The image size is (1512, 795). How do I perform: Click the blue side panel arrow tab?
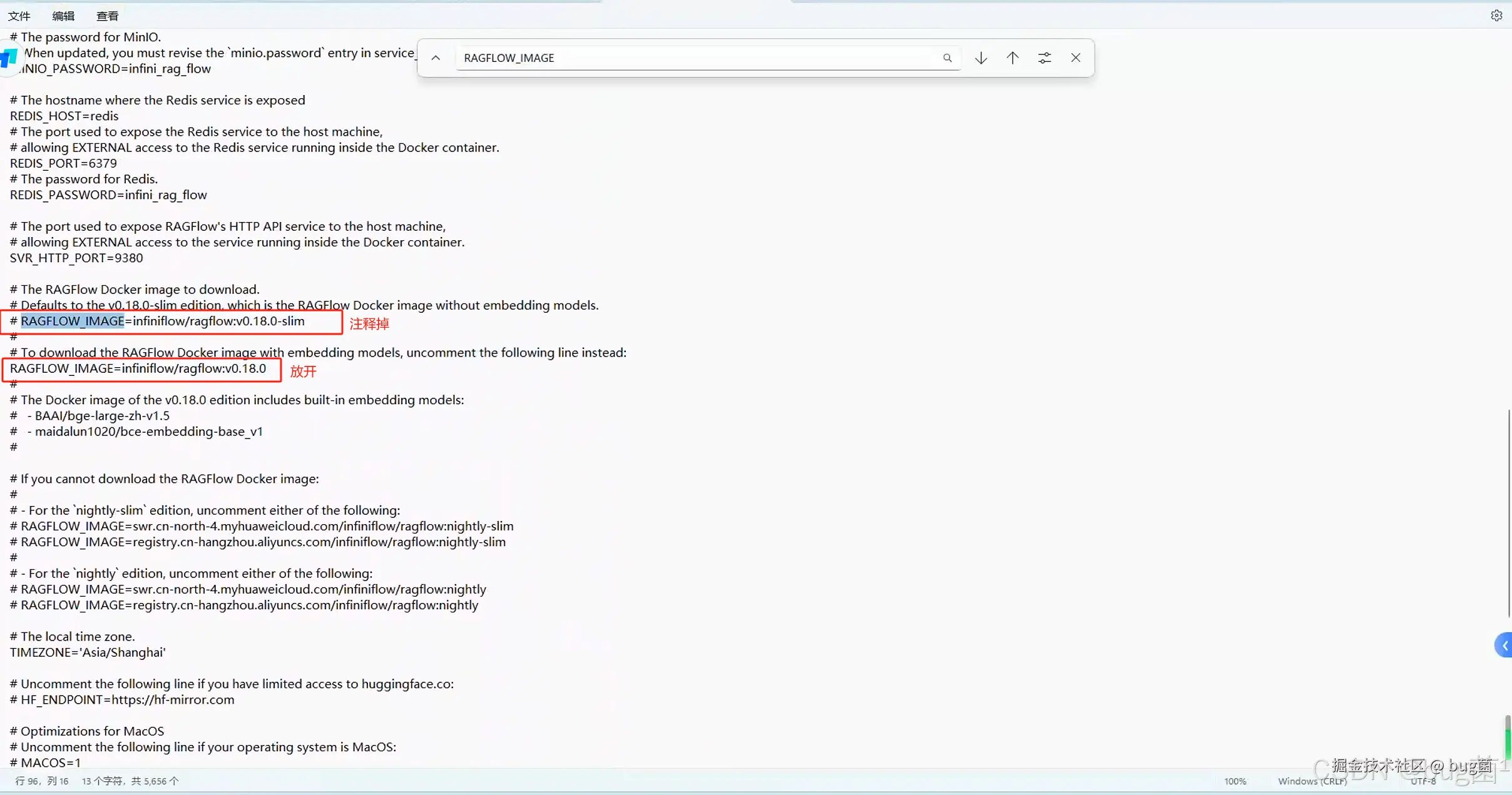point(1504,645)
